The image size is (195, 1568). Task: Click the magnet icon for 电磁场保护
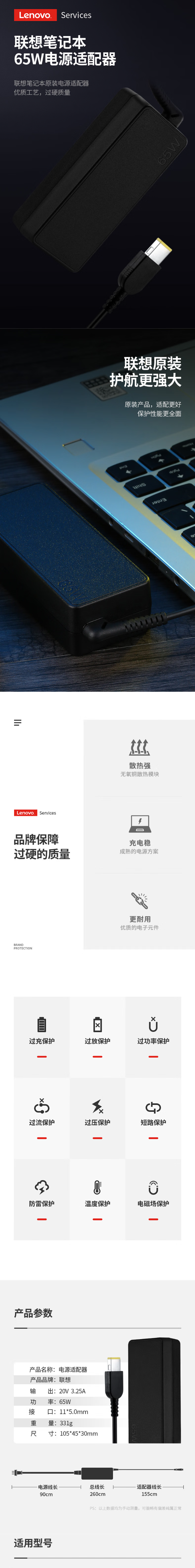click(x=153, y=1187)
